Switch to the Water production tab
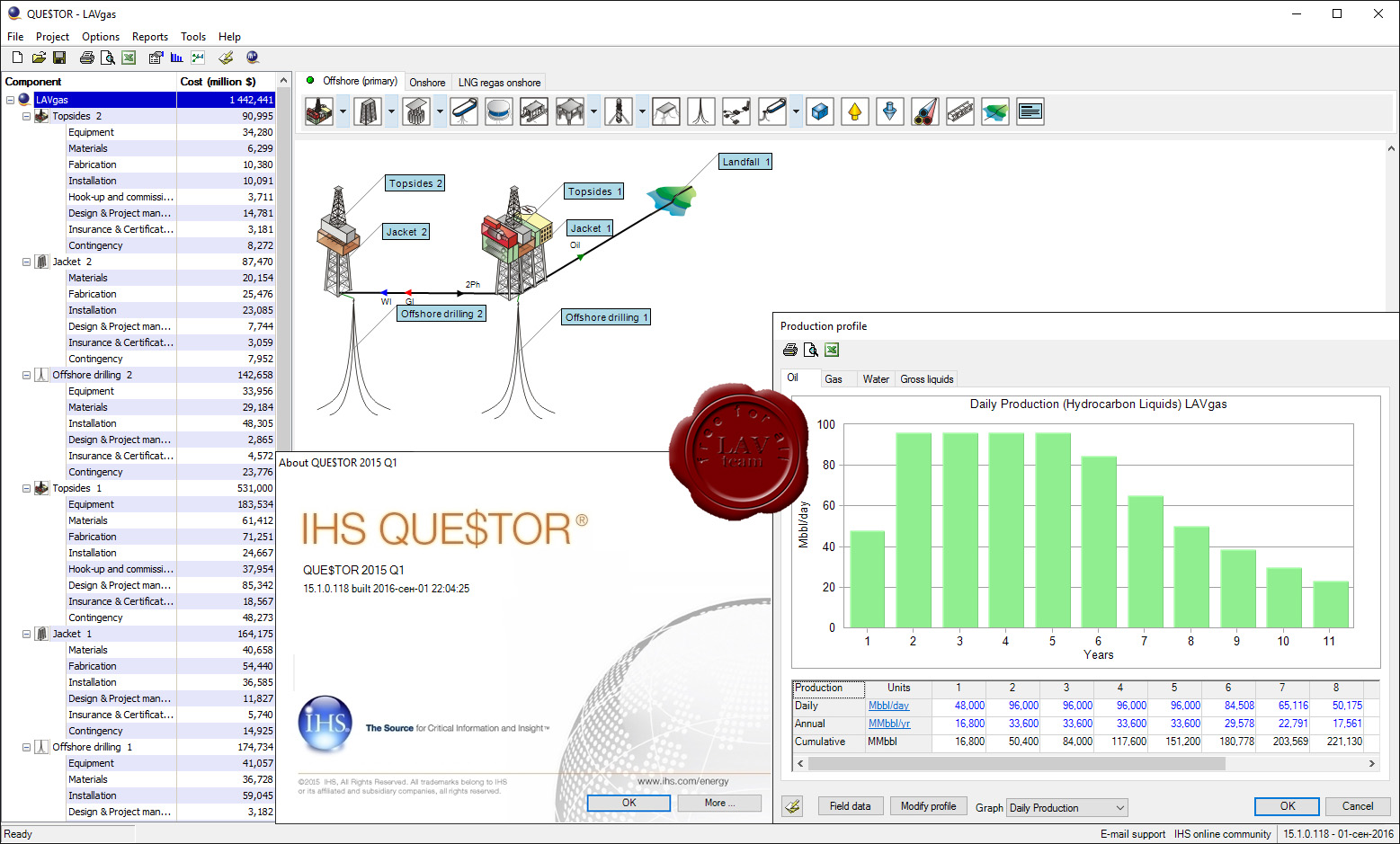 point(876,379)
